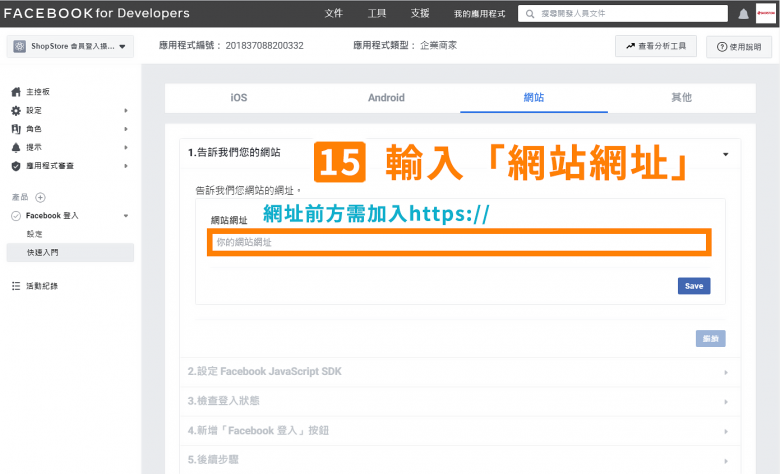This screenshot has width=780, height=474.
Task: Open 活動紀錄 in the sidebar
Action: point(42,286)
